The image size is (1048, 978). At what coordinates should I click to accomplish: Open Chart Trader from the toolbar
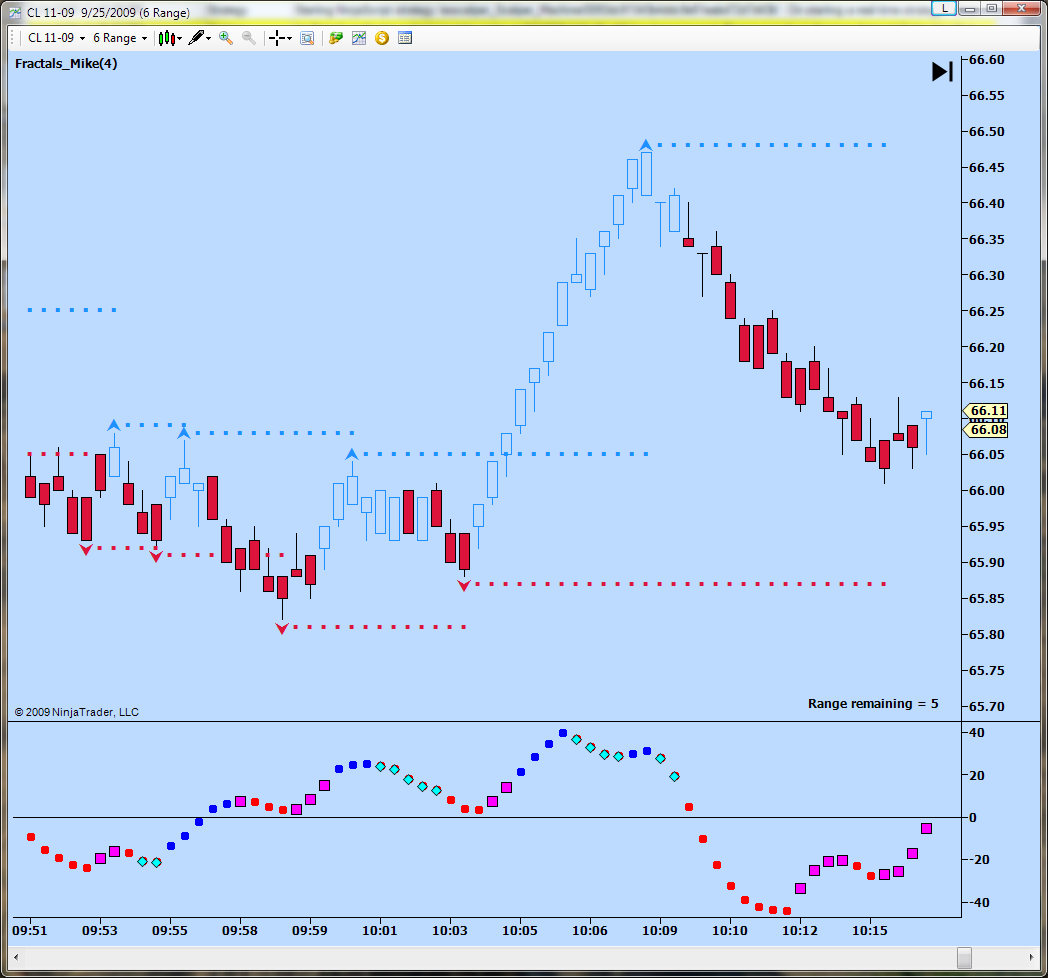coord(336,38)
